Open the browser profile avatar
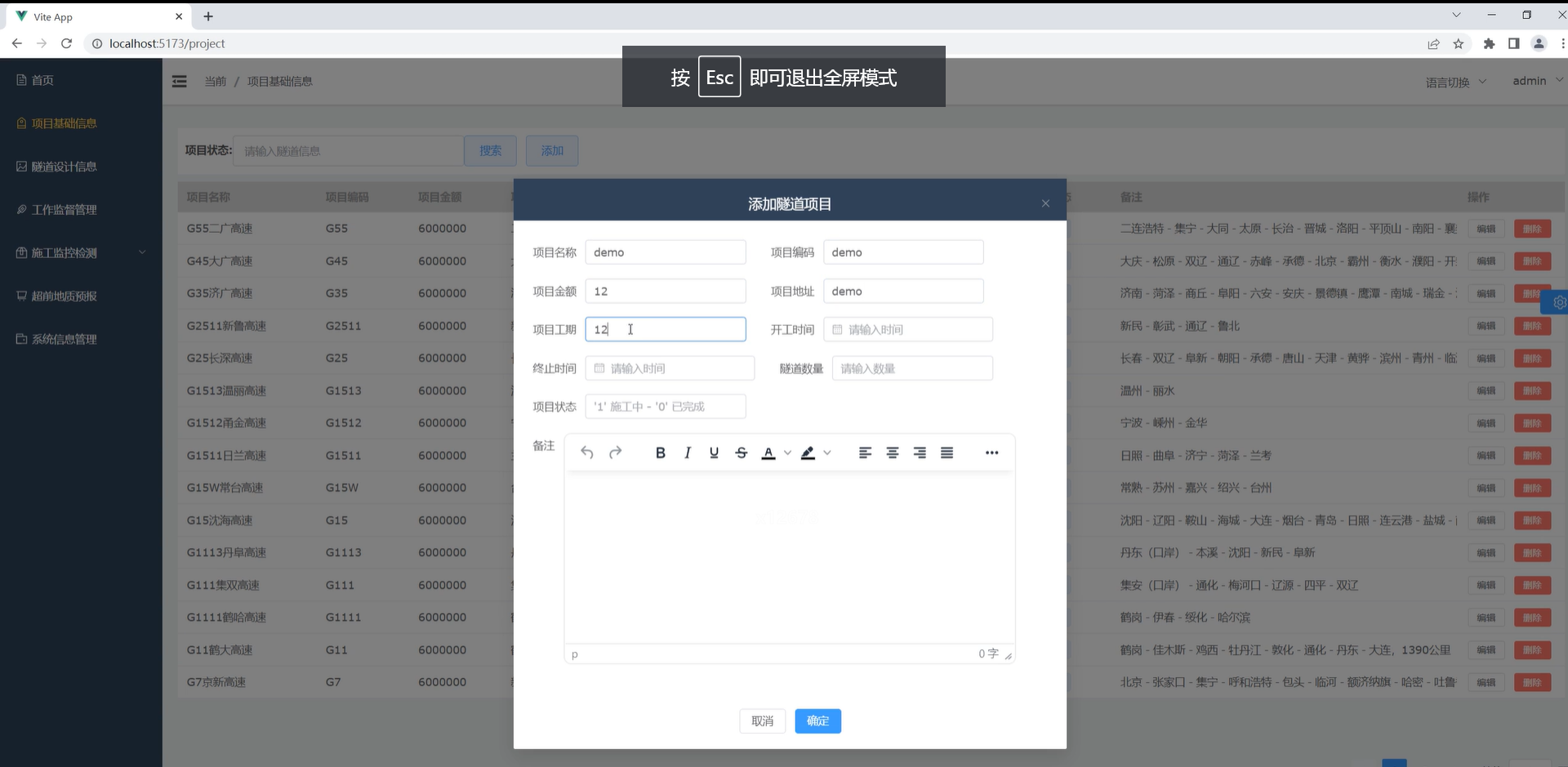1568x767 pixels. point(1539,44)
